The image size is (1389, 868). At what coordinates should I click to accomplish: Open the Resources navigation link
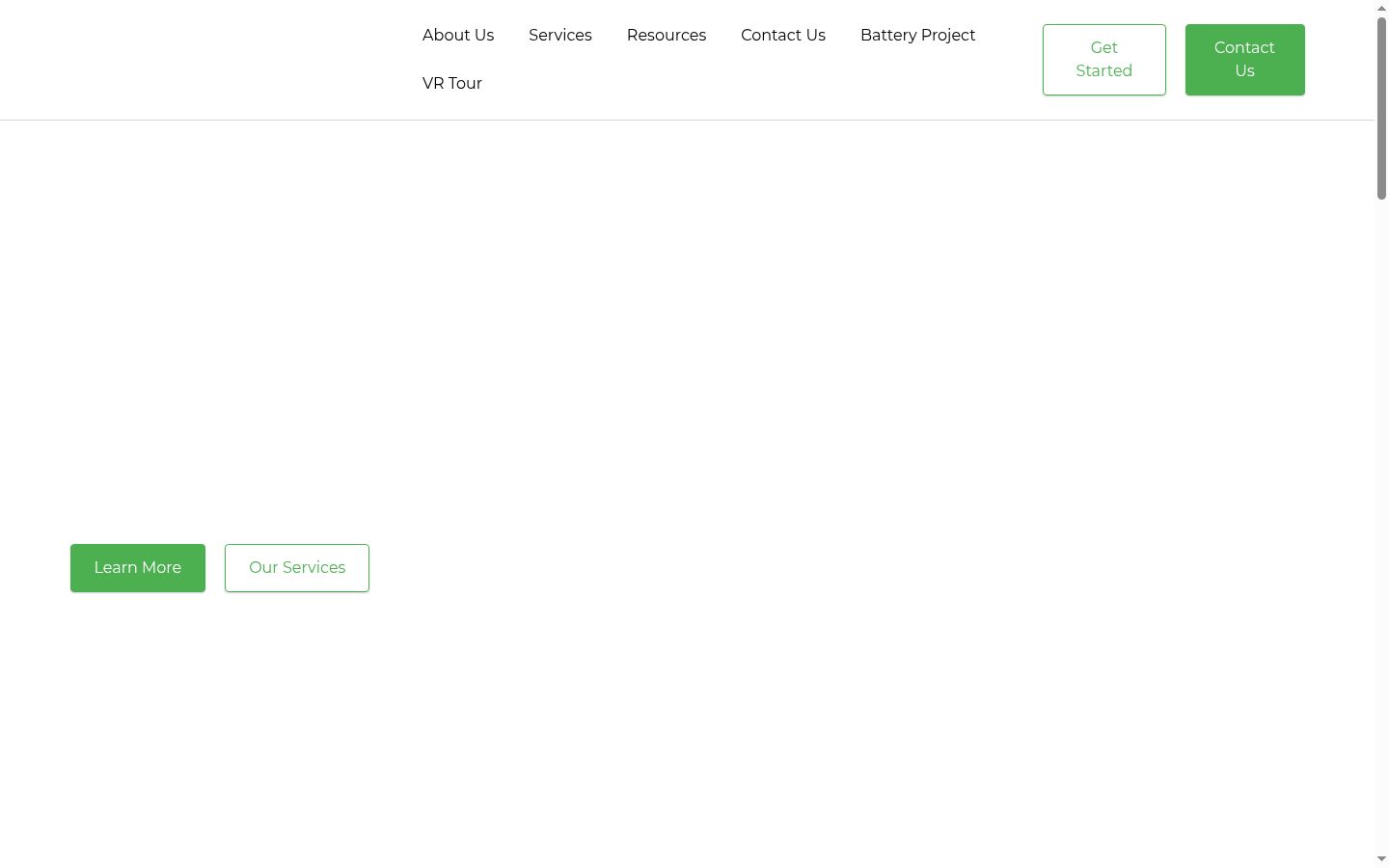coord(667,35)
